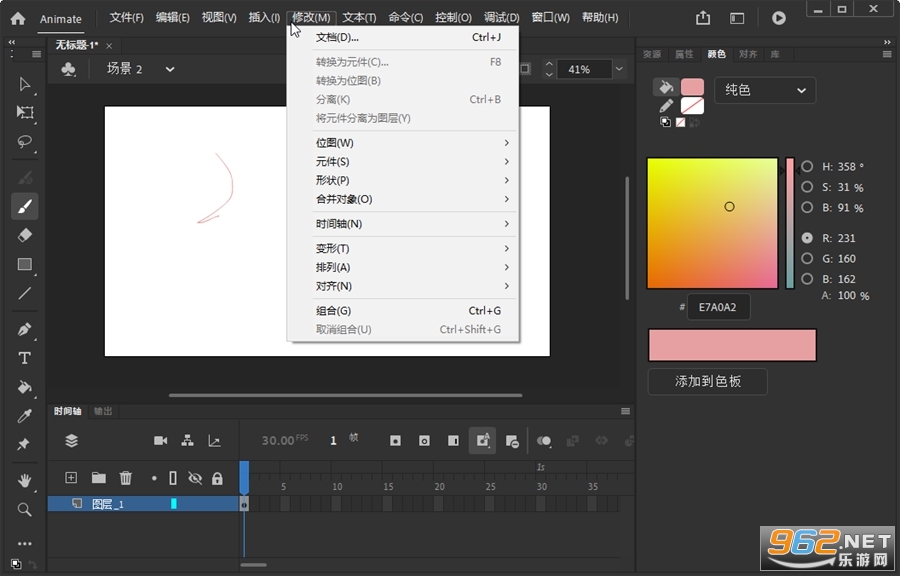The width and height of the screenshot is (900, 576).
Task: Select the Free Transform tool
Action: [24, 112]
